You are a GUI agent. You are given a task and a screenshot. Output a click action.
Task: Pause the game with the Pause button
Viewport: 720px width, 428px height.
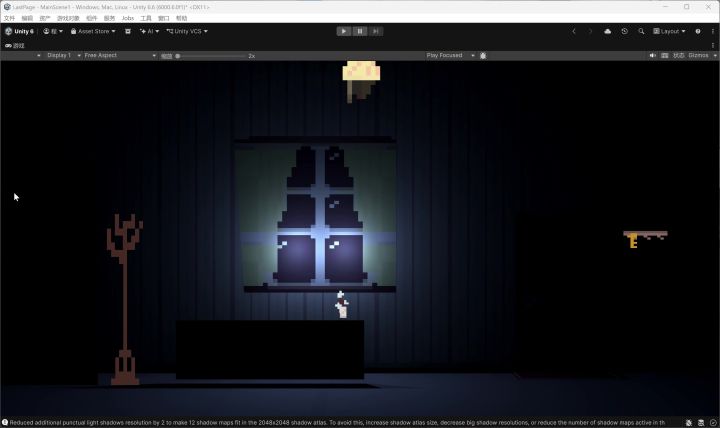360,31
